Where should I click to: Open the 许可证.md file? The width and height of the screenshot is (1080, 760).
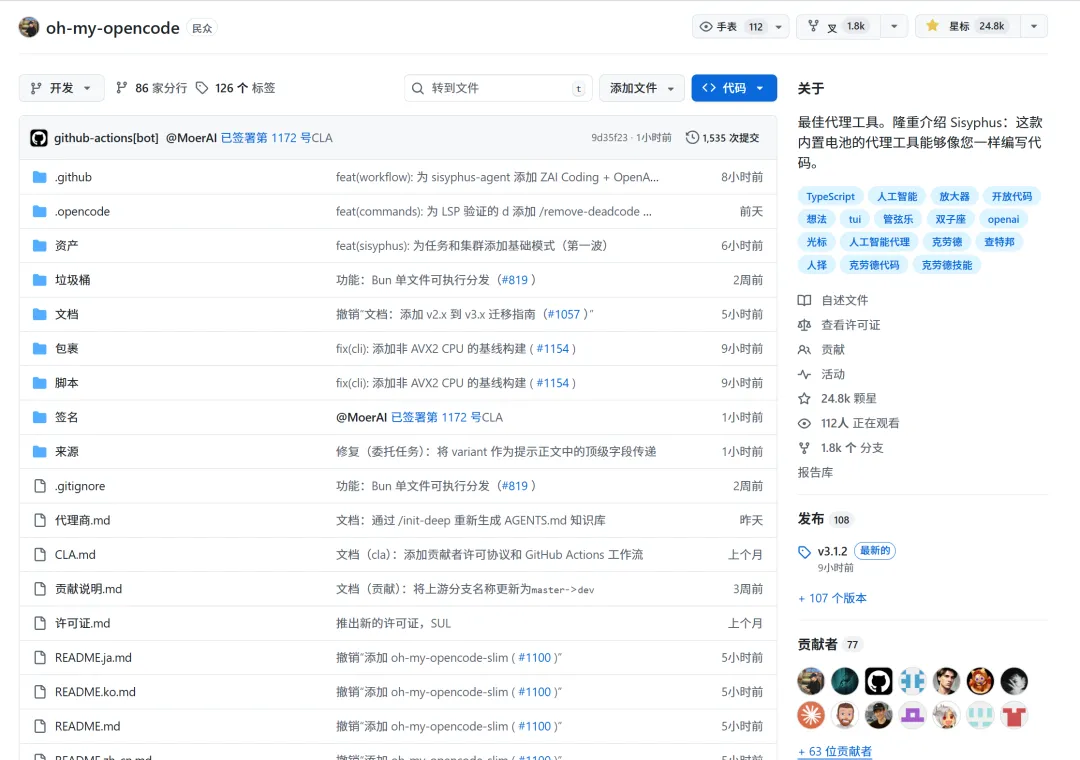(83, 624)
